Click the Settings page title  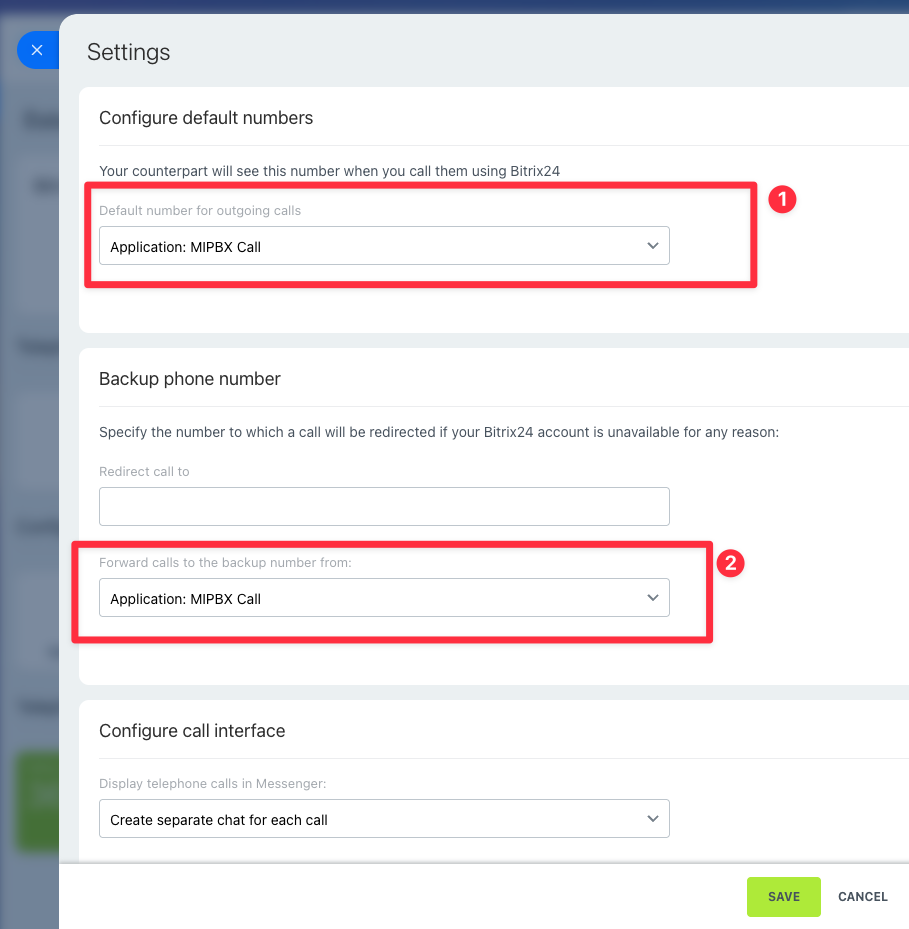point(129,52)
